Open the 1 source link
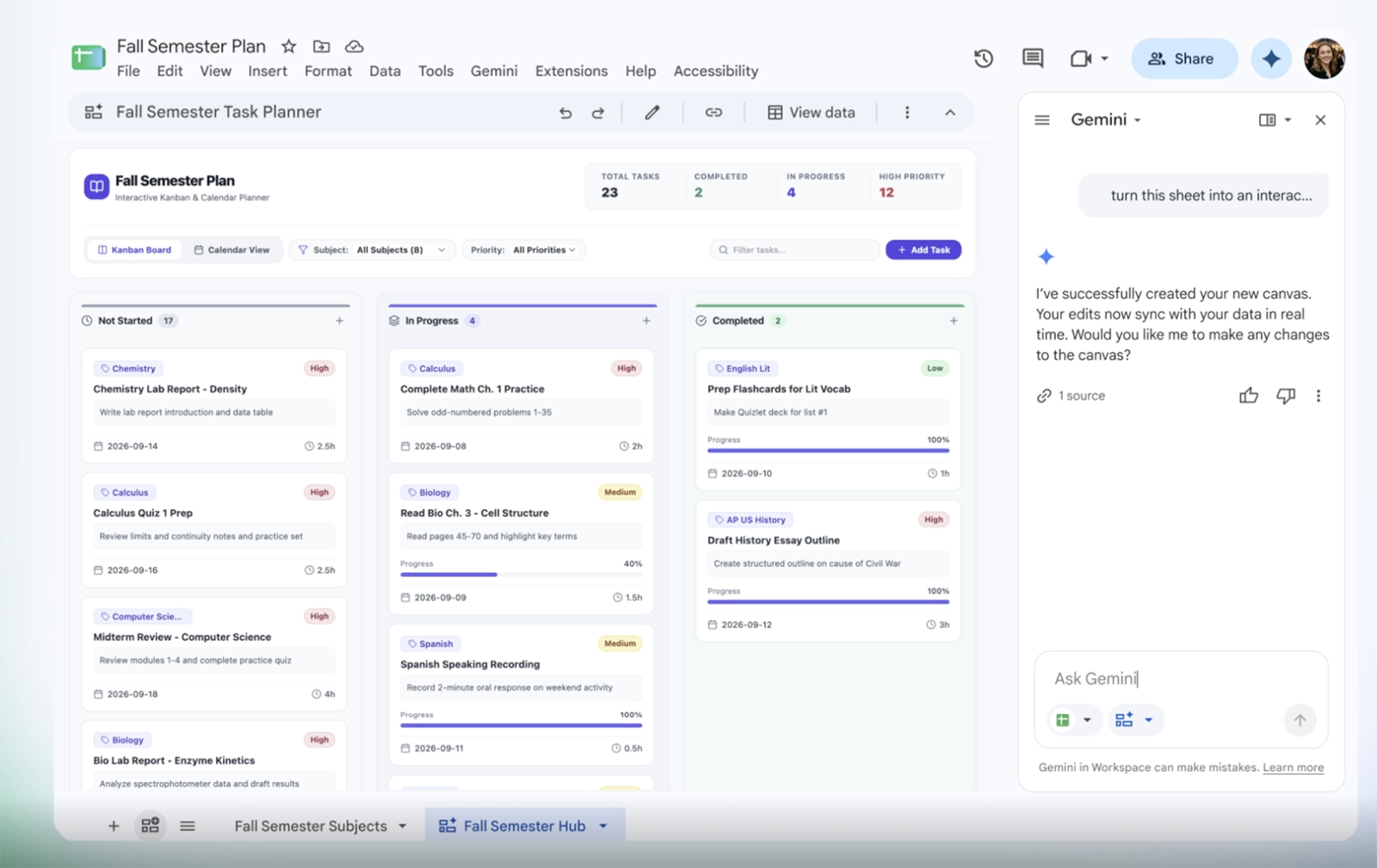The height and width of the screenshot is (868, 1377). point(1071,396)
